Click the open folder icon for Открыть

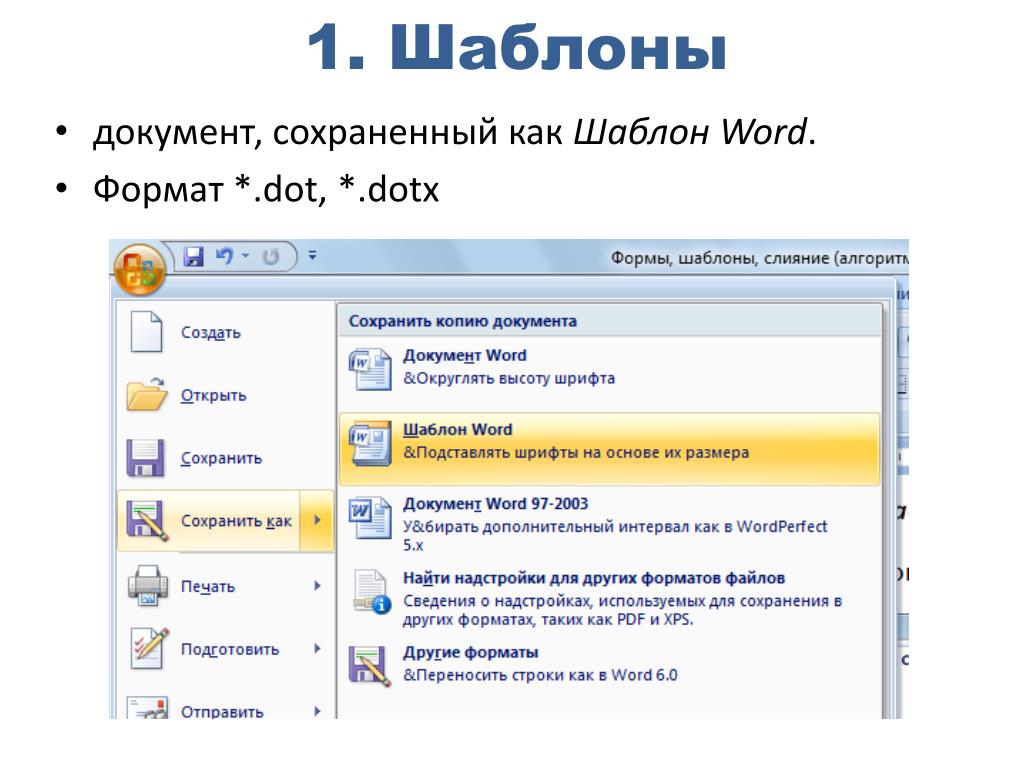[x=147, y=394]
